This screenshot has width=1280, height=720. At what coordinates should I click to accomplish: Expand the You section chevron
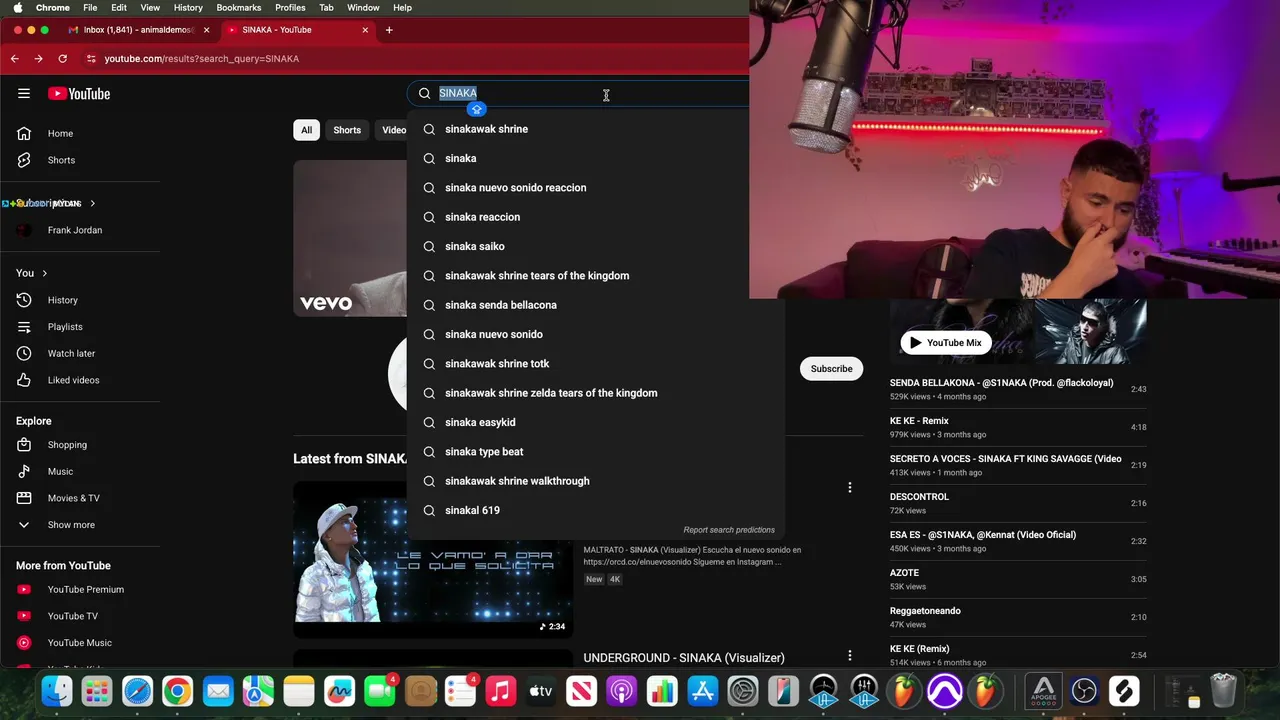[x=44, y=273]
